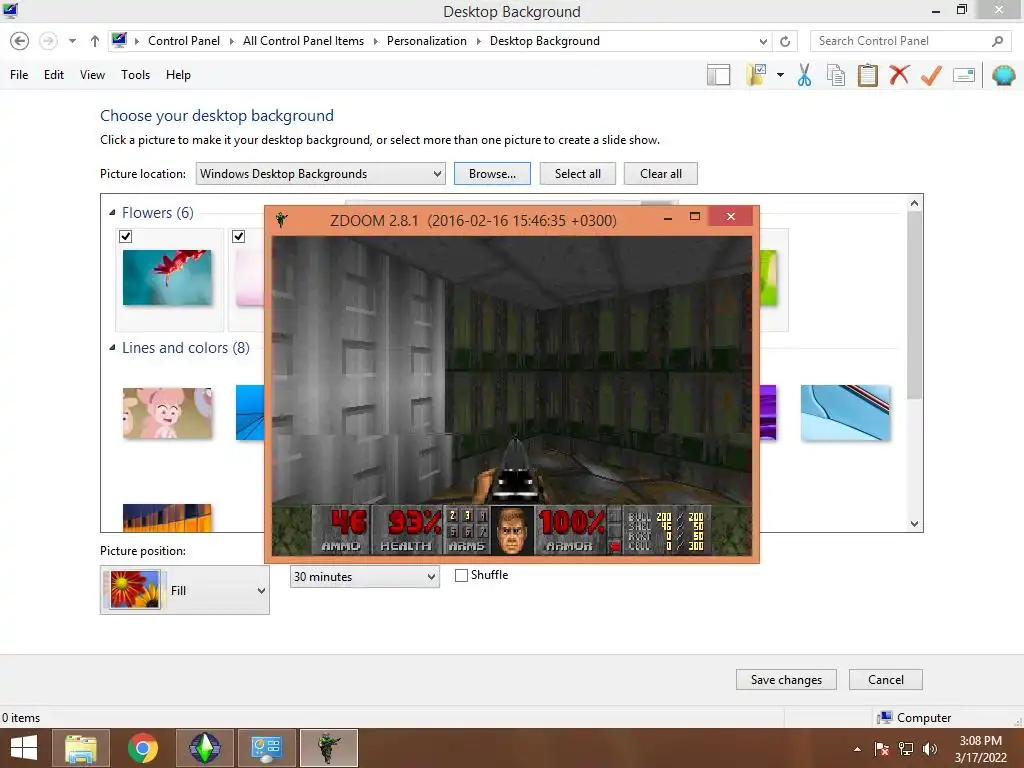Go to Personalization in the breadcrumb
The height and width of the screenshot is (768, 1024).
426,41
